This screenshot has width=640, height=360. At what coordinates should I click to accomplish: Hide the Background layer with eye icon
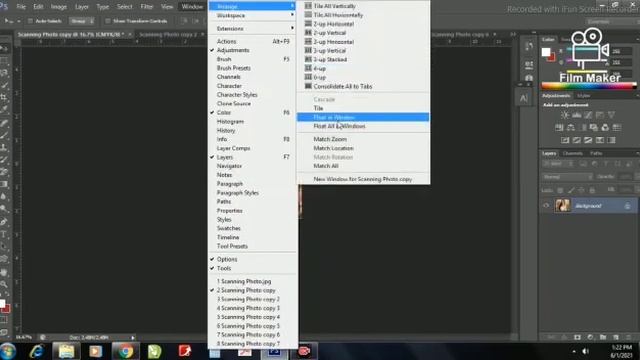546,206
